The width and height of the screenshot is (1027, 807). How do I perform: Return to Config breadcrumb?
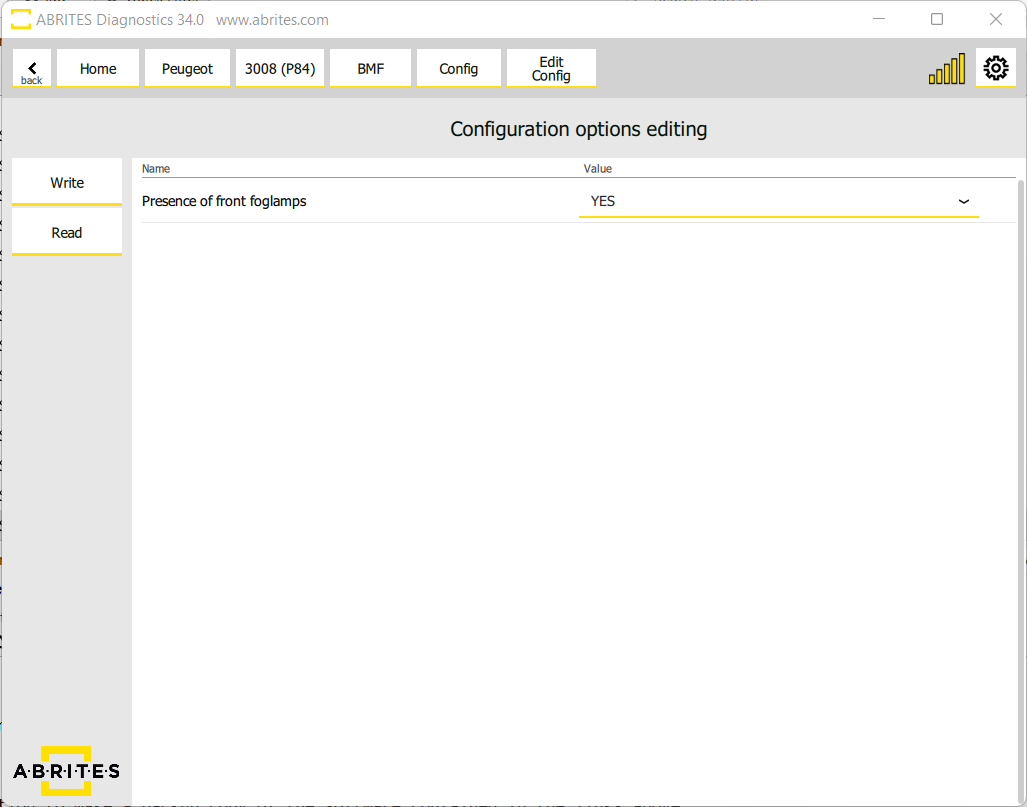[458, 68]
